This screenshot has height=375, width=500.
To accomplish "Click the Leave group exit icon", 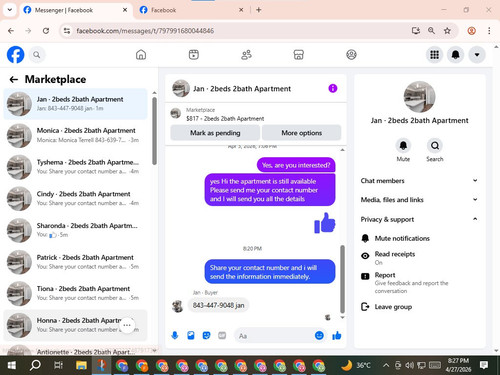I will [365, 307].
